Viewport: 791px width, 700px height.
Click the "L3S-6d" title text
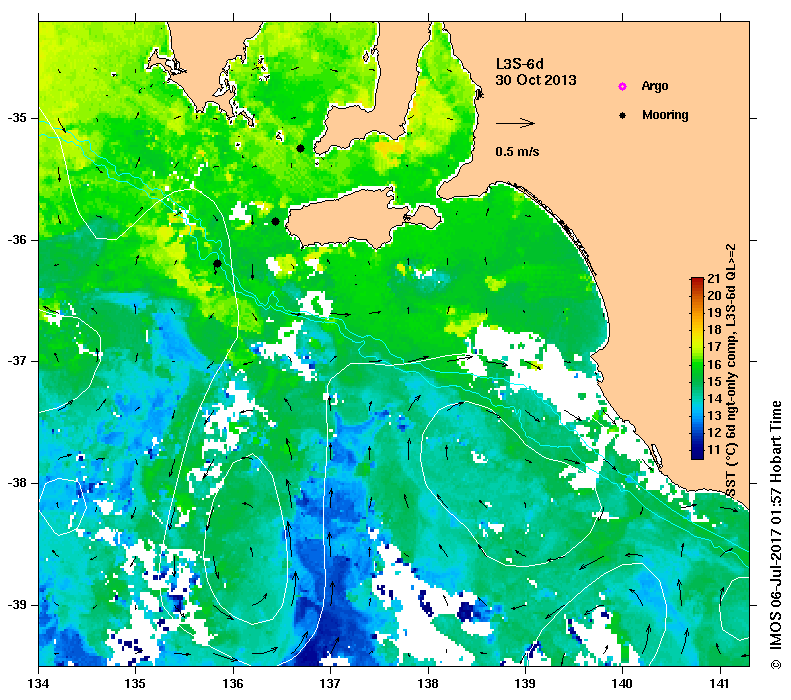[x=520, y=64]
